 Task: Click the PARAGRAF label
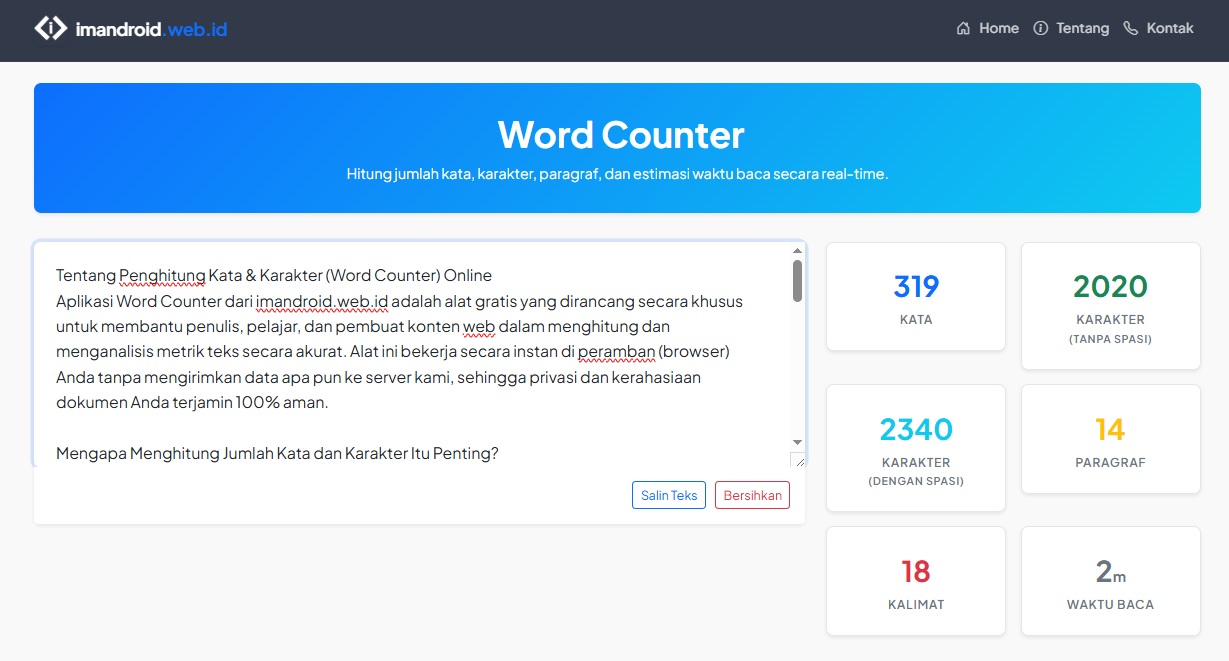click(1110, 463)
